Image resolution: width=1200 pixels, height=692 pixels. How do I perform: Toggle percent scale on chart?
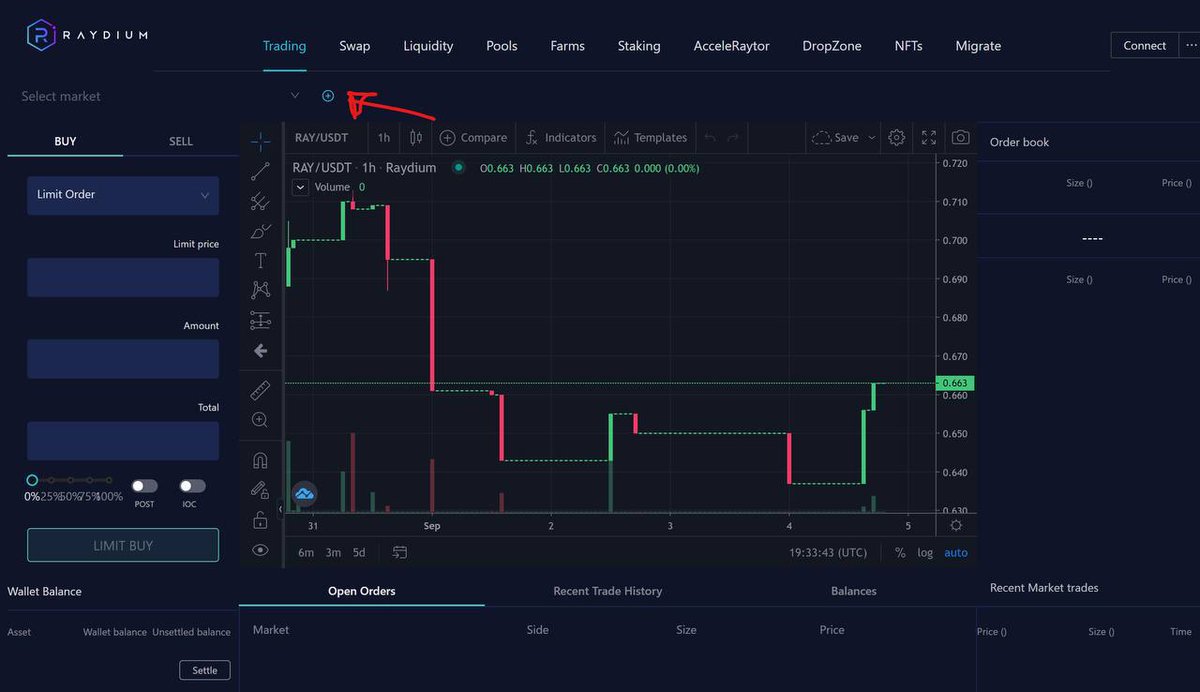900,552
